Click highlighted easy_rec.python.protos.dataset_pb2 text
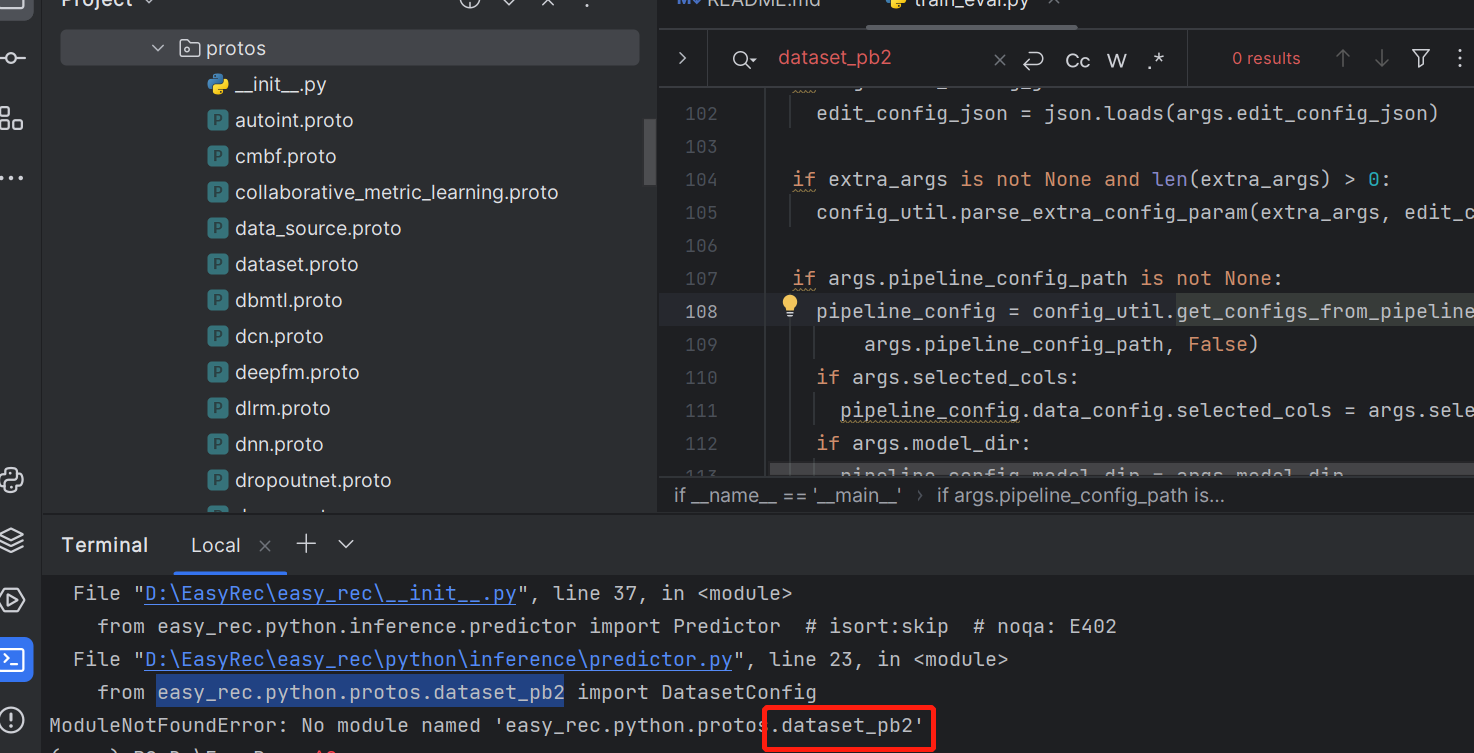Image resolution: width=1474 pixels, height=753 pixels. pos(360,692)
